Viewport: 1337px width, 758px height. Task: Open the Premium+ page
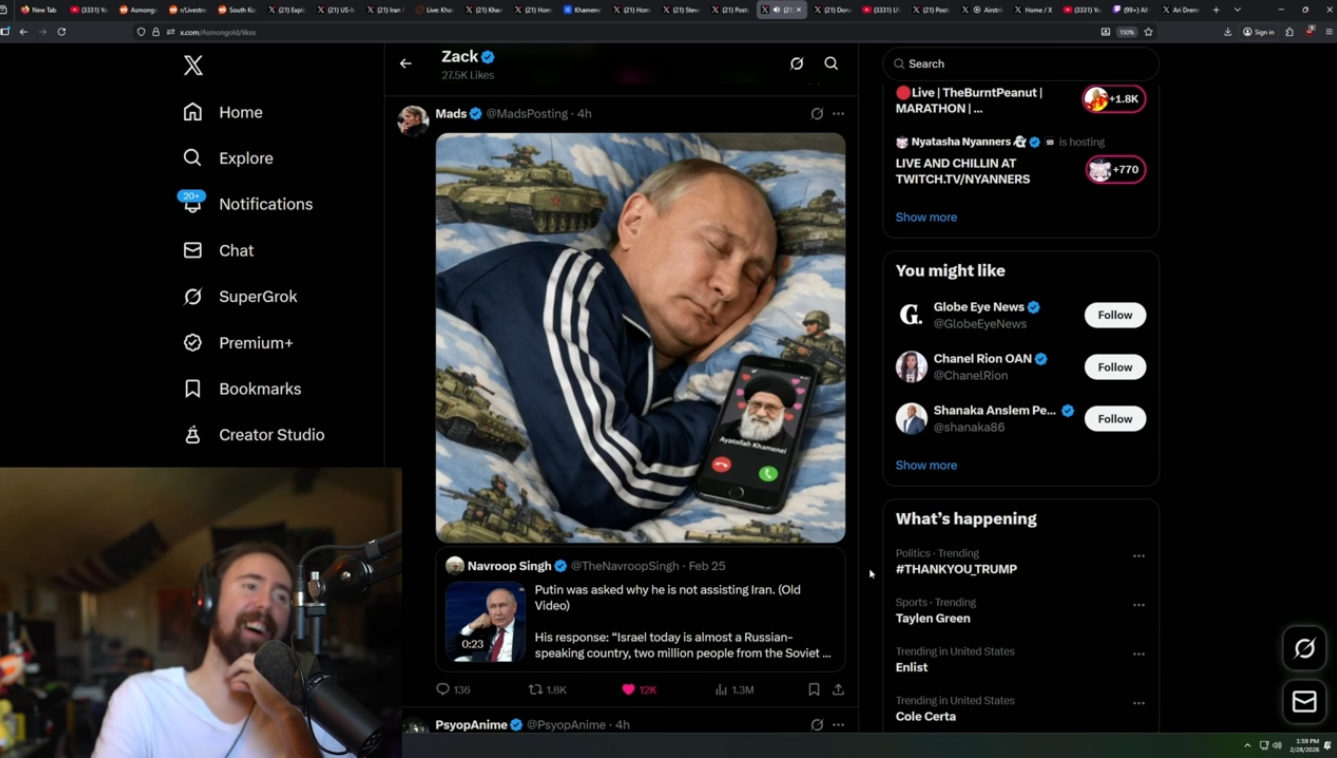pyautogui.click(x=238, y=342)
